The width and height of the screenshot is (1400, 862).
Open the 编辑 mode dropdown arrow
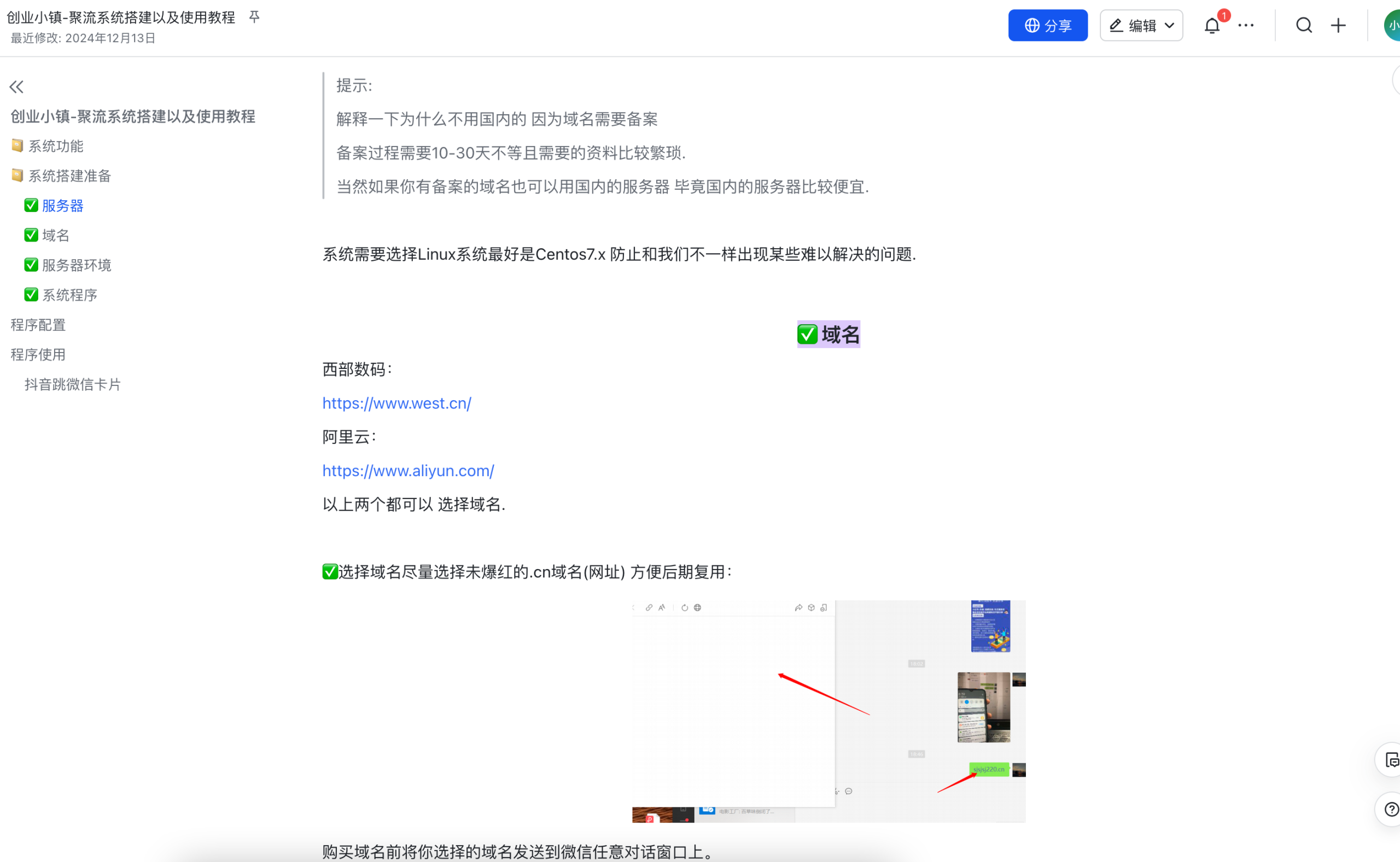[1170, 25]
